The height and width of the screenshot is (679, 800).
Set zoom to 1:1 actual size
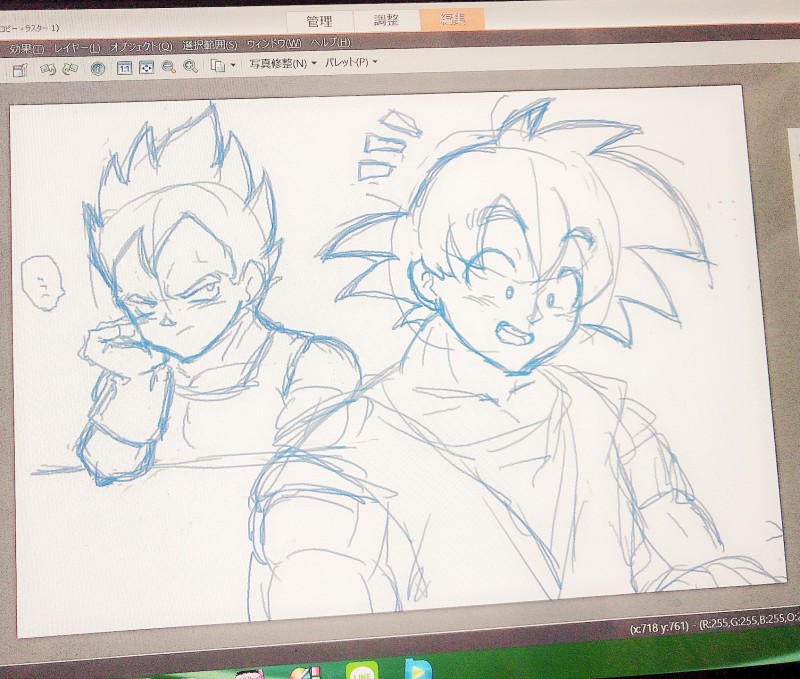(124, 67)
